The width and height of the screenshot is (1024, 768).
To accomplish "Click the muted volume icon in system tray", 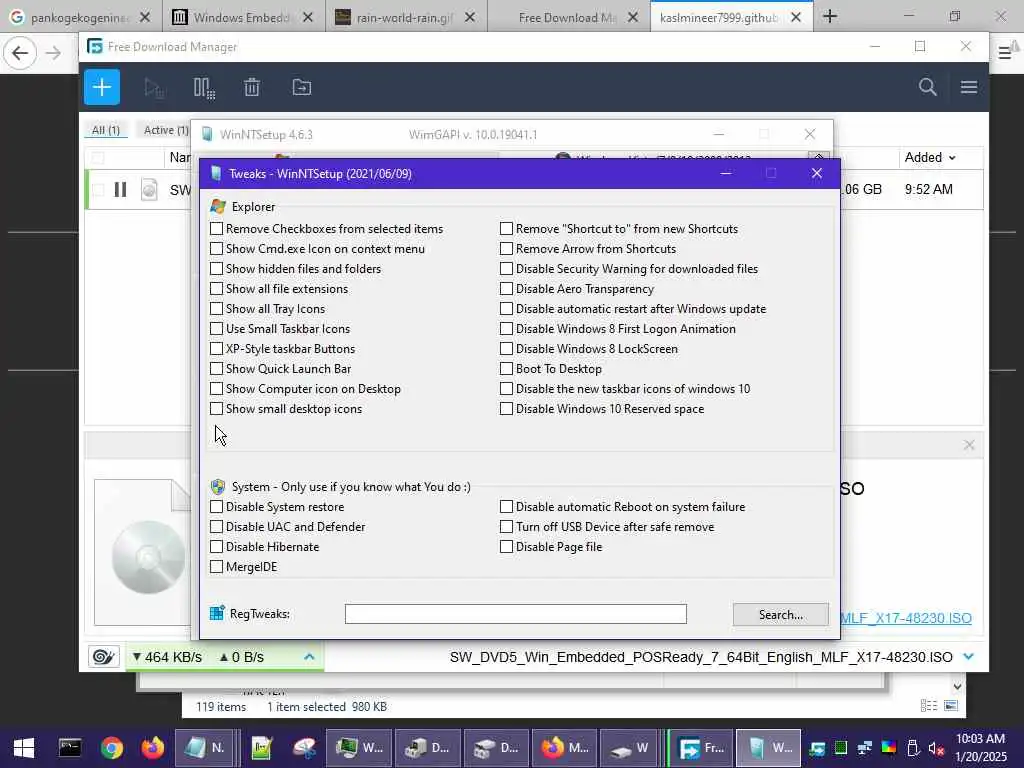I will (x=936, y=748).
